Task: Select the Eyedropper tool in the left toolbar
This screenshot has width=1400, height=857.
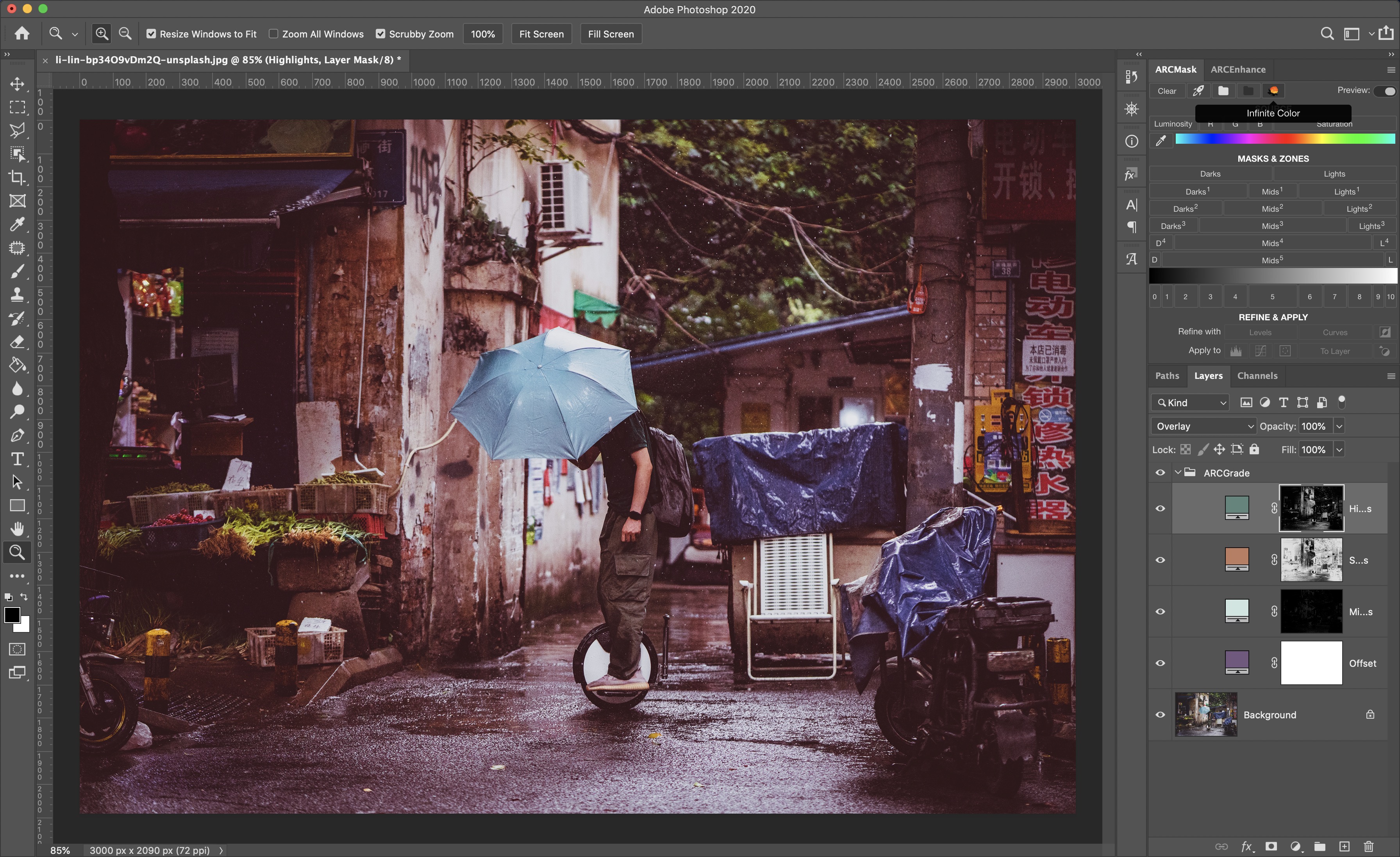Action: coord(17,225)
